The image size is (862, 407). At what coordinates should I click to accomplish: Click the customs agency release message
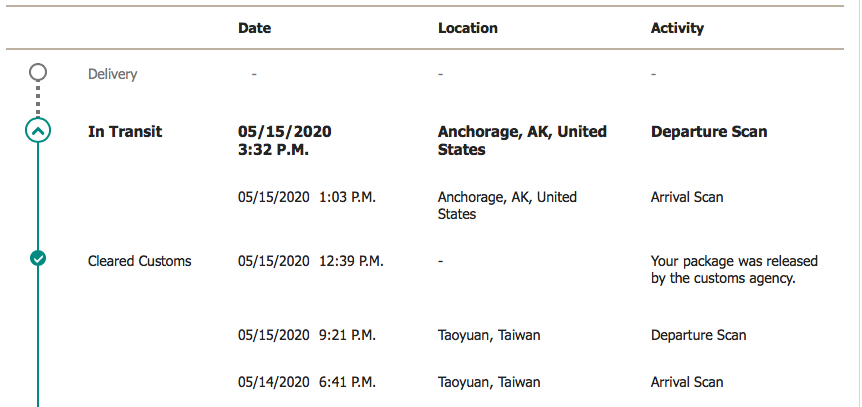pyautogui.click(x=734, y=270)
